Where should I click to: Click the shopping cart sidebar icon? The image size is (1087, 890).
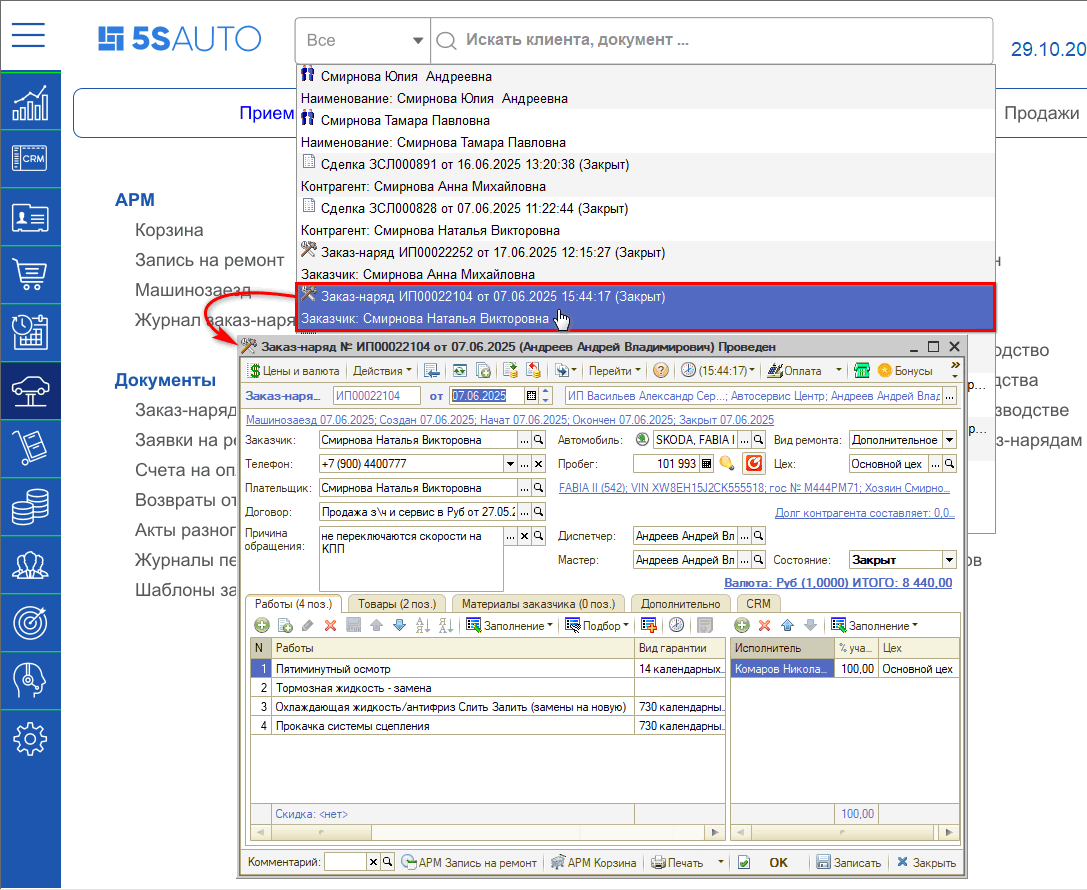tap(30, 273)
